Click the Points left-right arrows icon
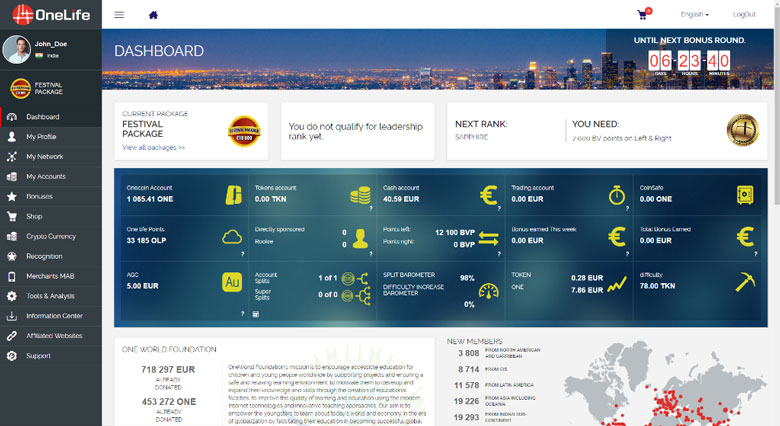Screen dimensions: 780x426 click(x=488, y=238)
